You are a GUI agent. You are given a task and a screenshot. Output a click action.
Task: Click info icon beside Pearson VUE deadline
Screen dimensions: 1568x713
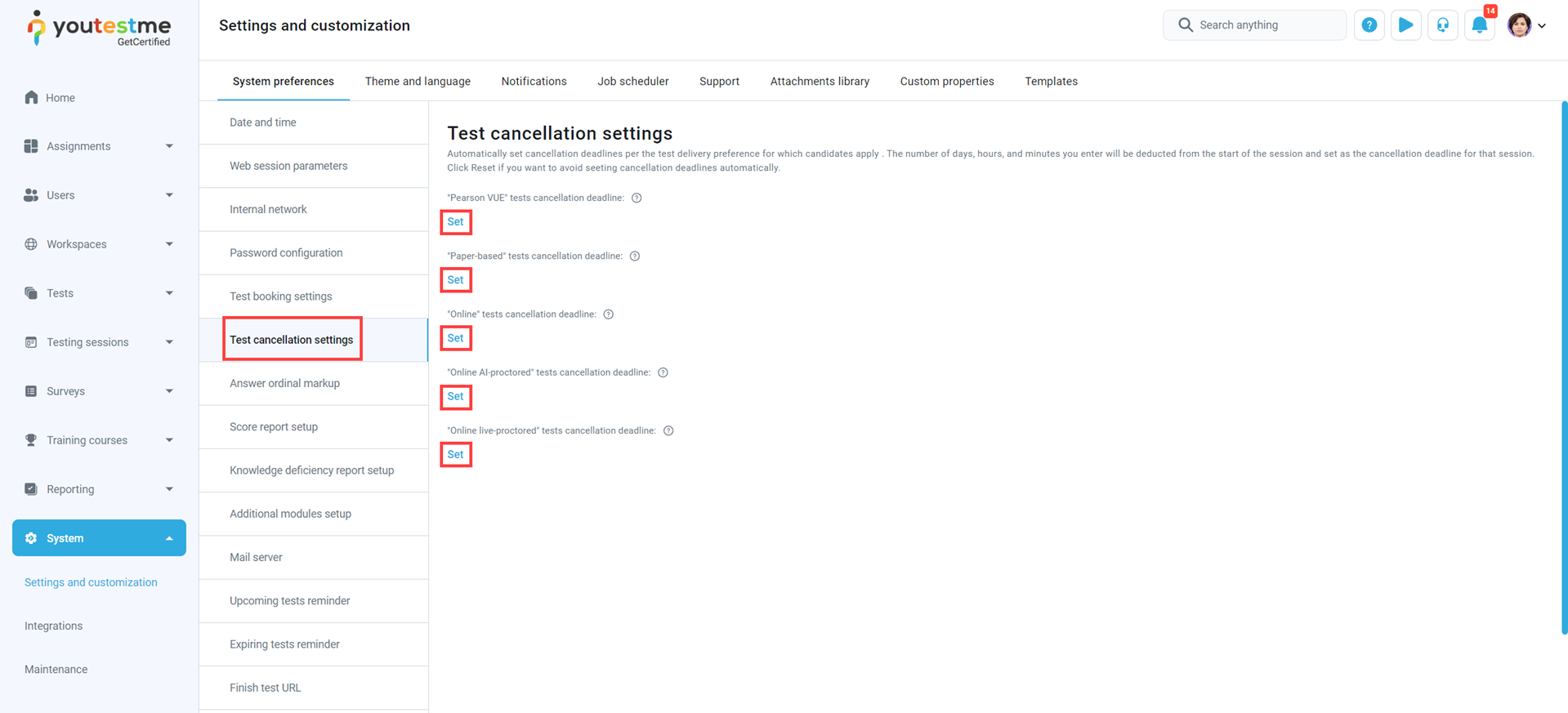(x=637, y=198)
